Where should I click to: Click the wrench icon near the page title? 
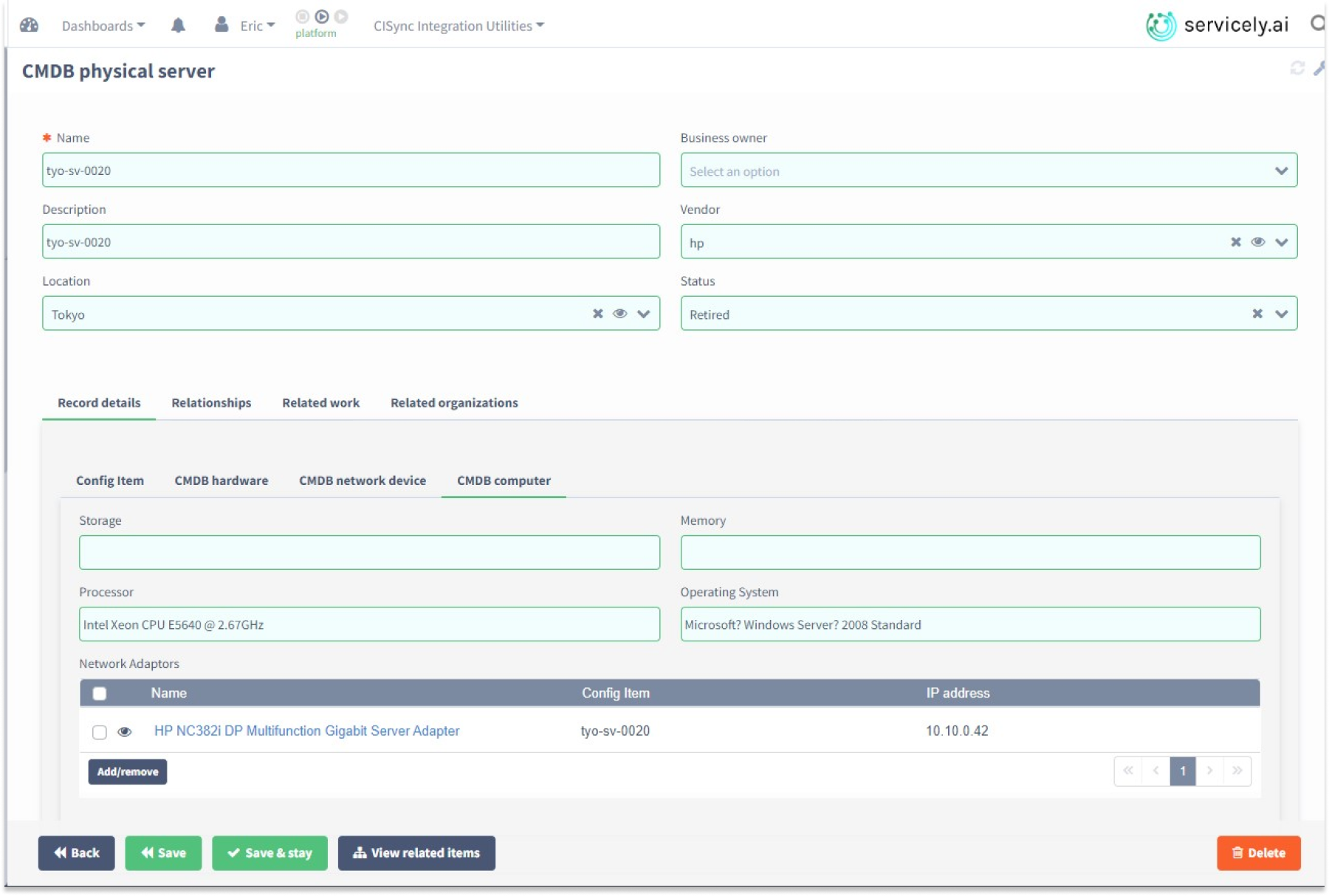[1320, 68]
